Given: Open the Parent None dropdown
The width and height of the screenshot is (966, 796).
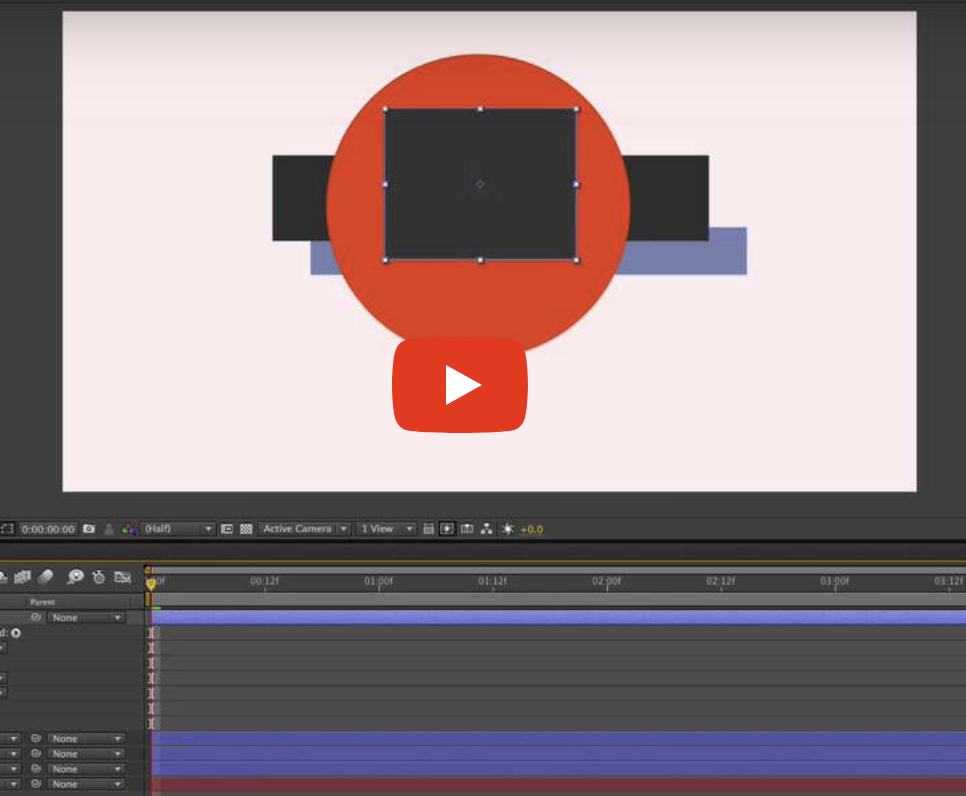Looking at the screenshot, I should click(x=85, y=617).
